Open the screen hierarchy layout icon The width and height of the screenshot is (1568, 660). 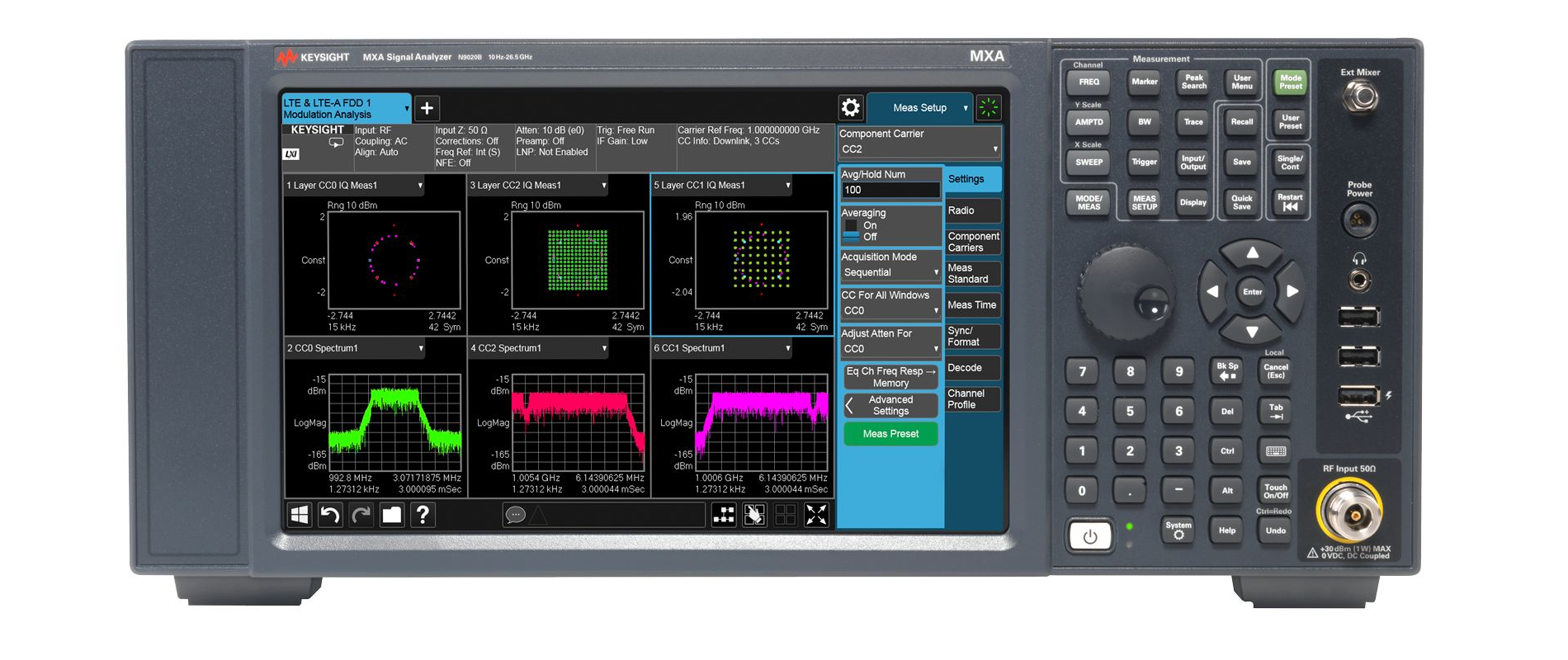point(724,516)
